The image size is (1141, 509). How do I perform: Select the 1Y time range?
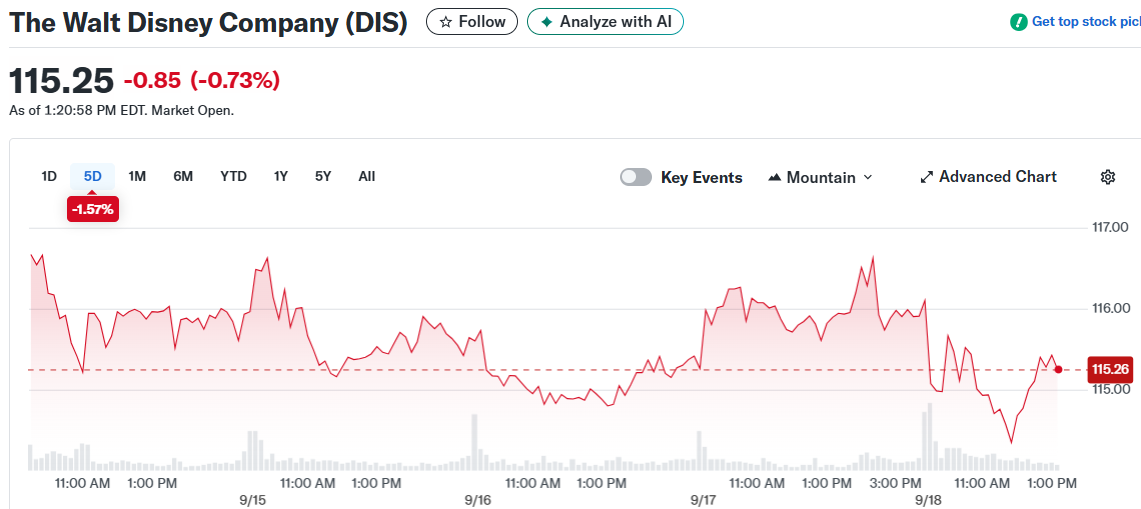pos(281,176)
